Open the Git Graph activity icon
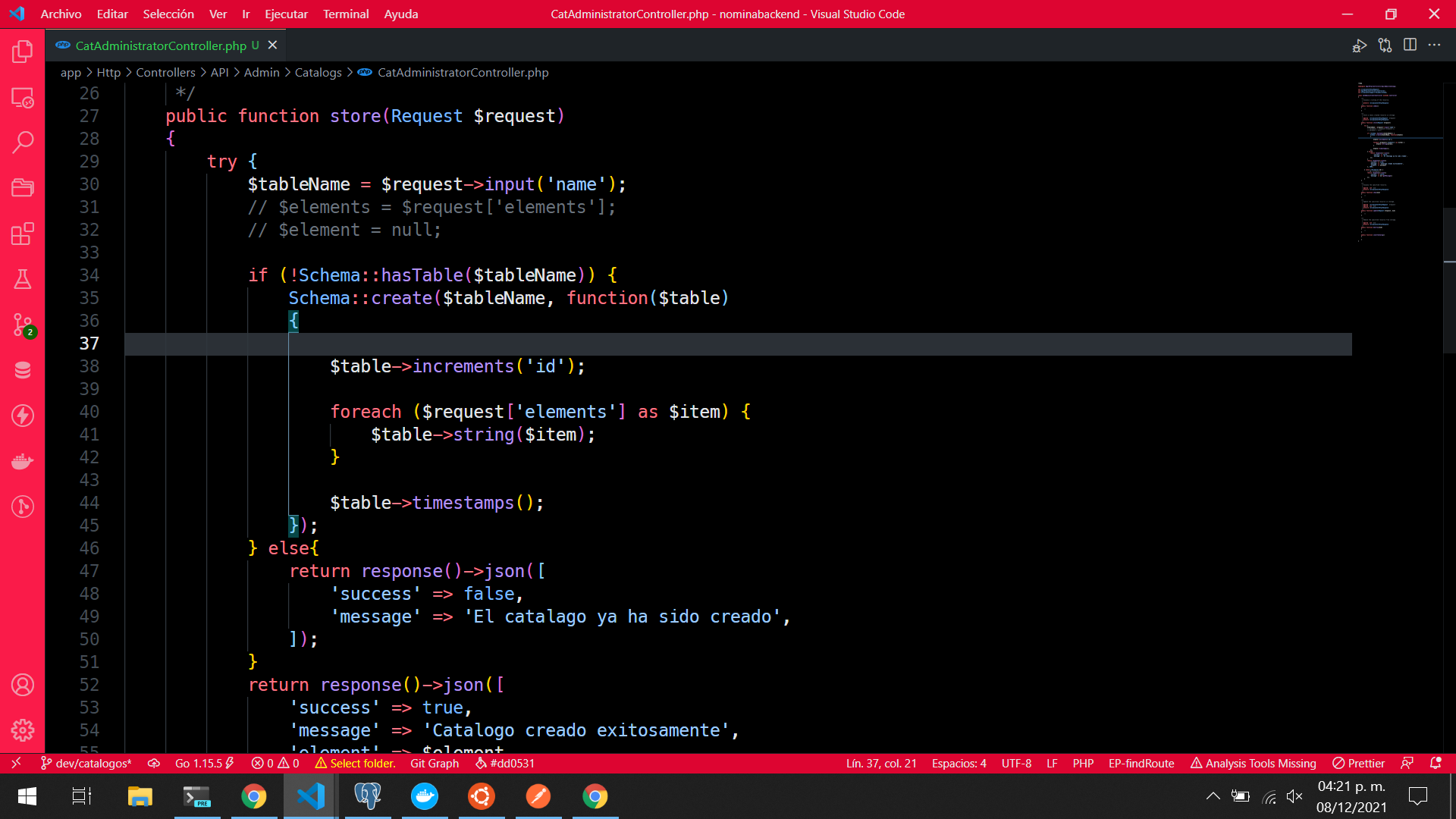 tap(23, 507)
